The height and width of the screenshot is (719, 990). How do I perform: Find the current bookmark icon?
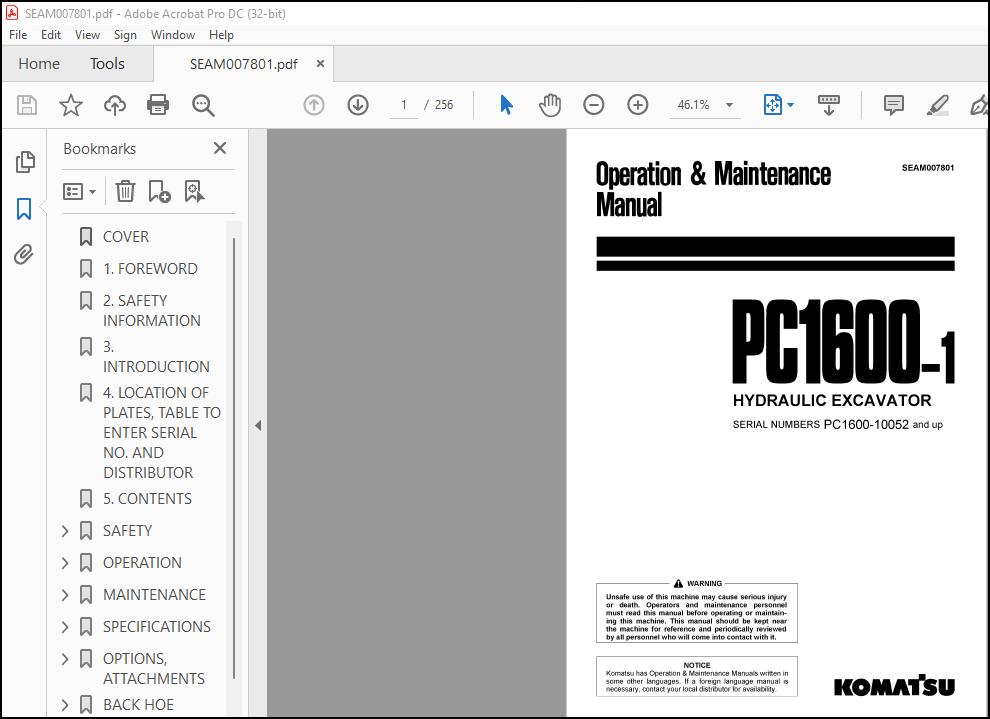pos(194,191)
